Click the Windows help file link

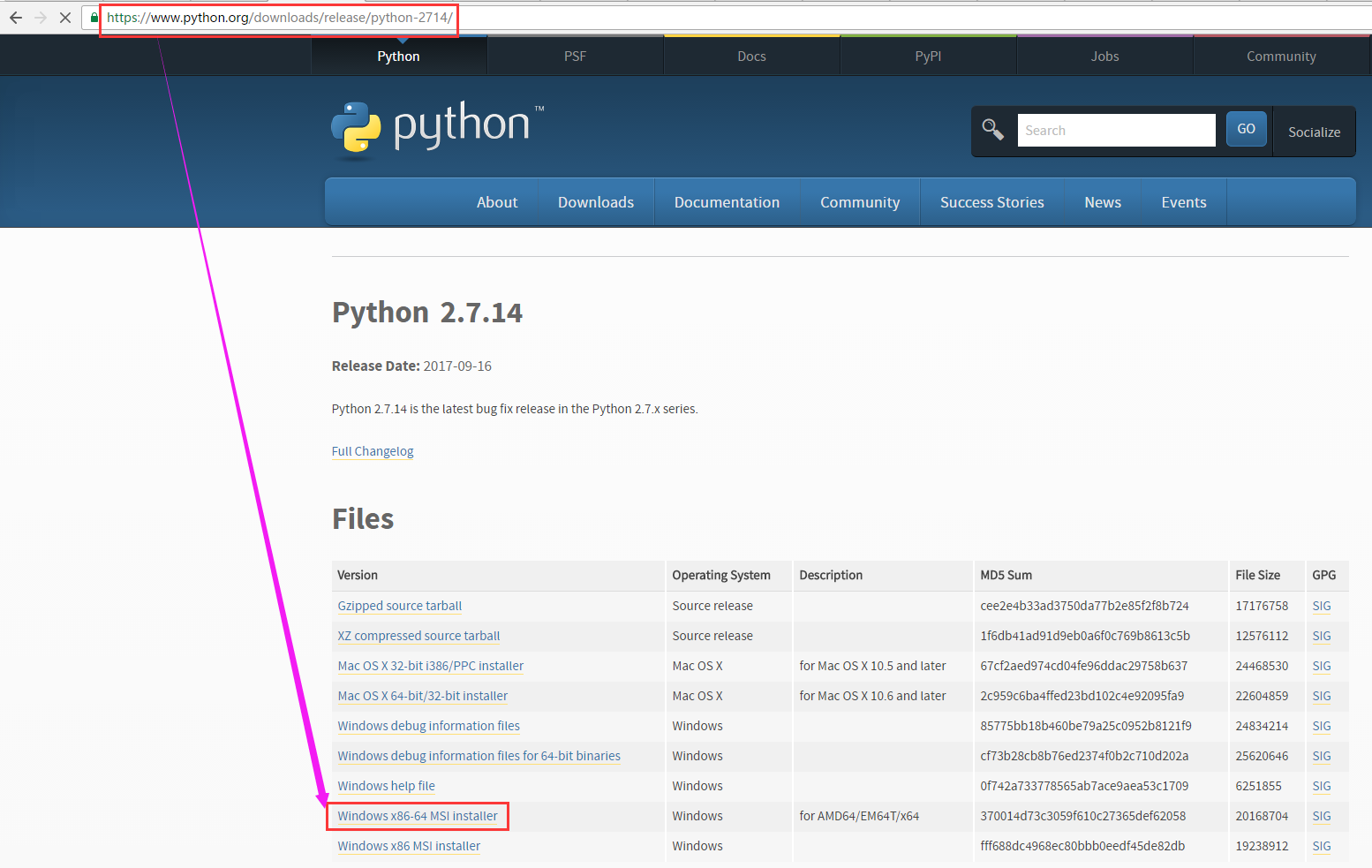386,786
